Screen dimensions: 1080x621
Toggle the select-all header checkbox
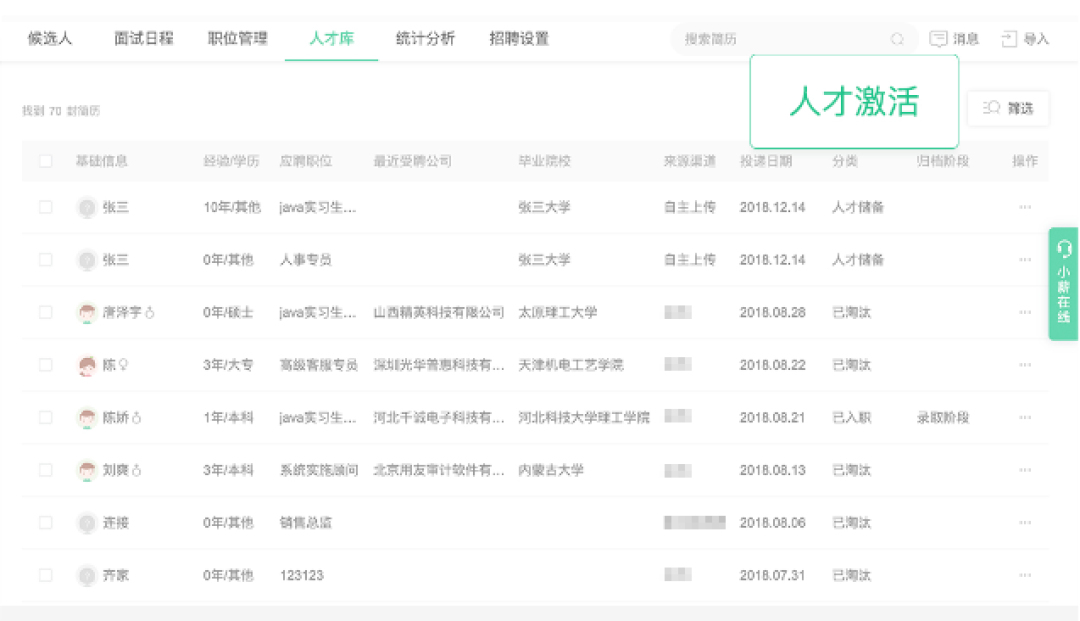click(45, 161)
